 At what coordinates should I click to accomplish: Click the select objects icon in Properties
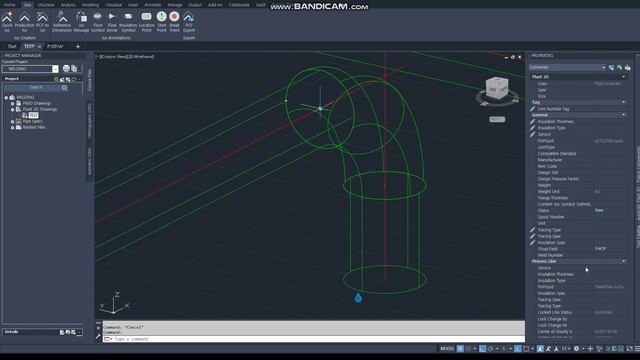[x=620, y=67]
